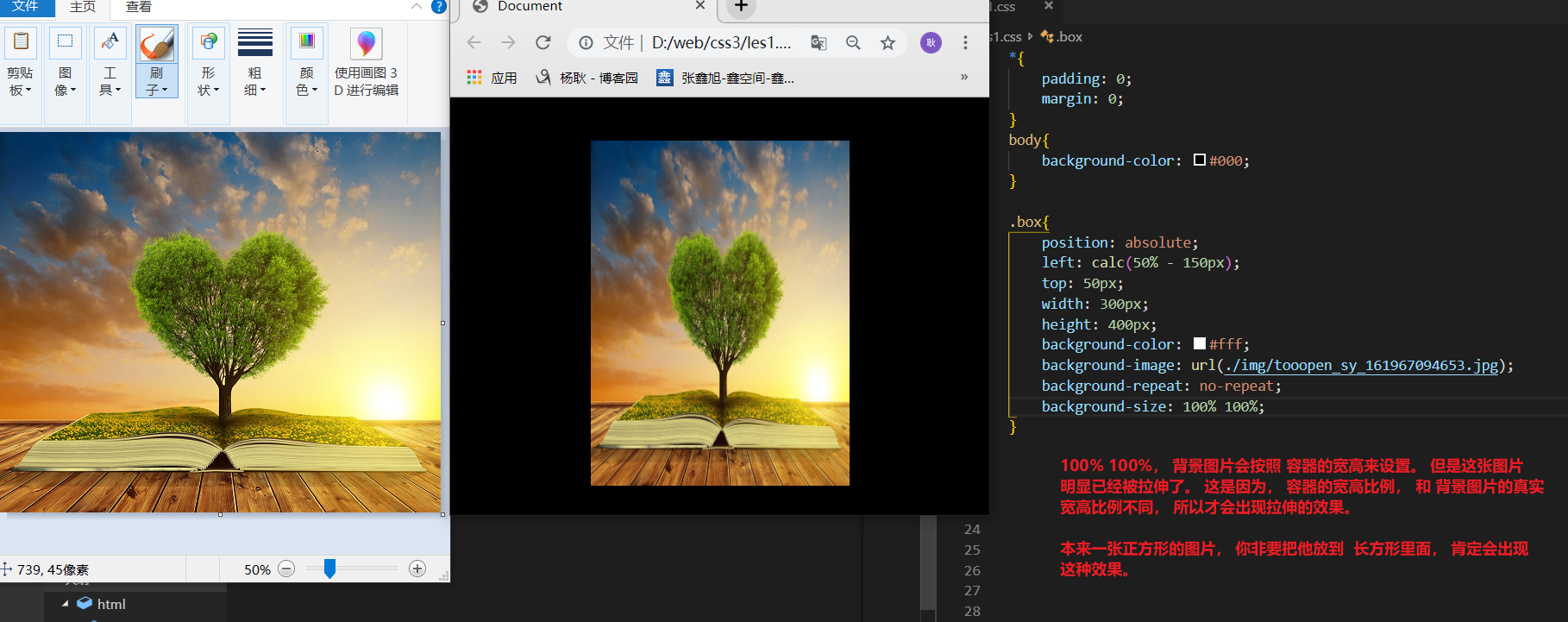Click the #fff color swatch in code

1199,344
